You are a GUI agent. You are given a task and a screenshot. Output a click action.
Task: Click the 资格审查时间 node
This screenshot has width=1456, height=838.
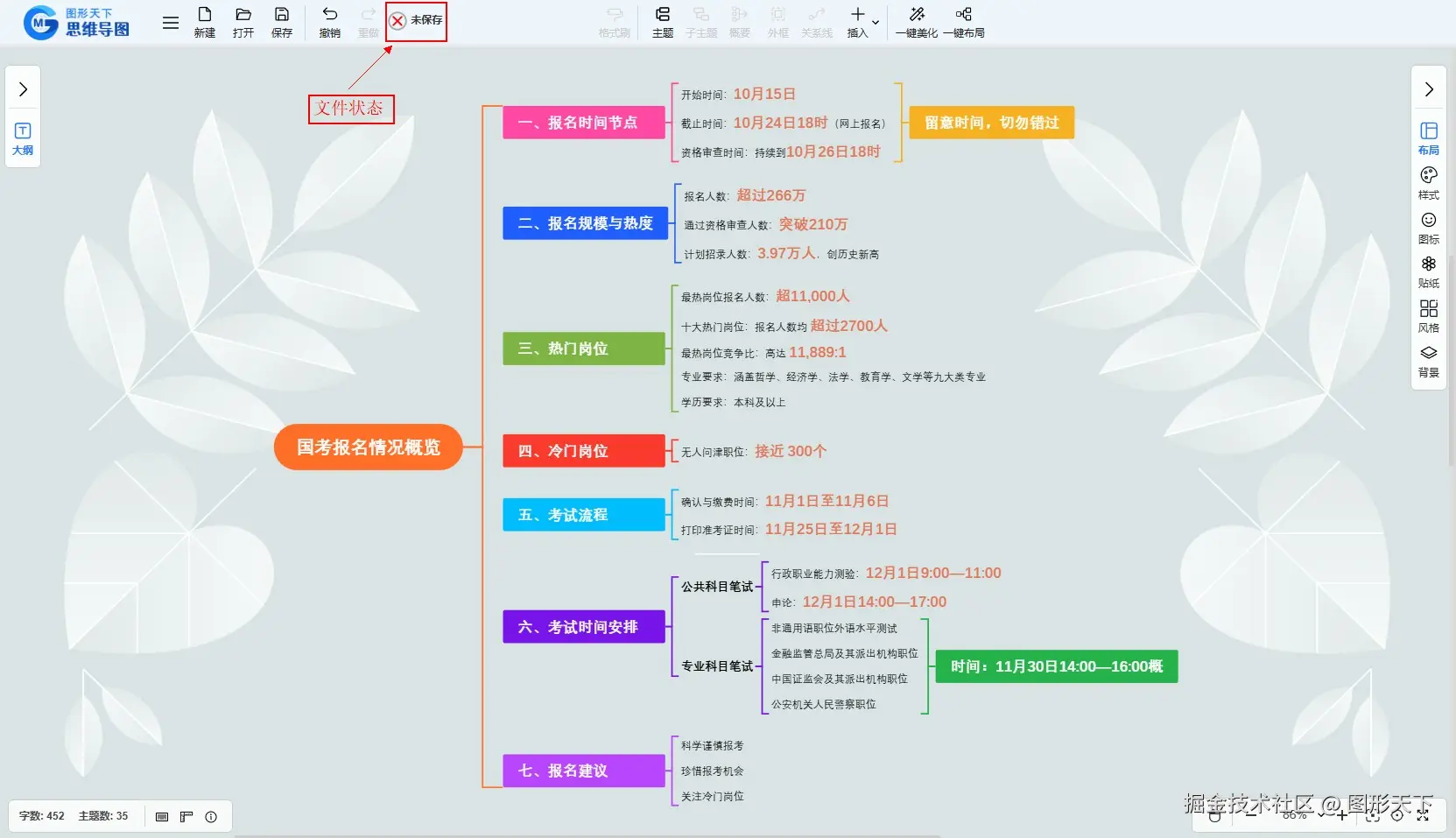pos(781,151)
